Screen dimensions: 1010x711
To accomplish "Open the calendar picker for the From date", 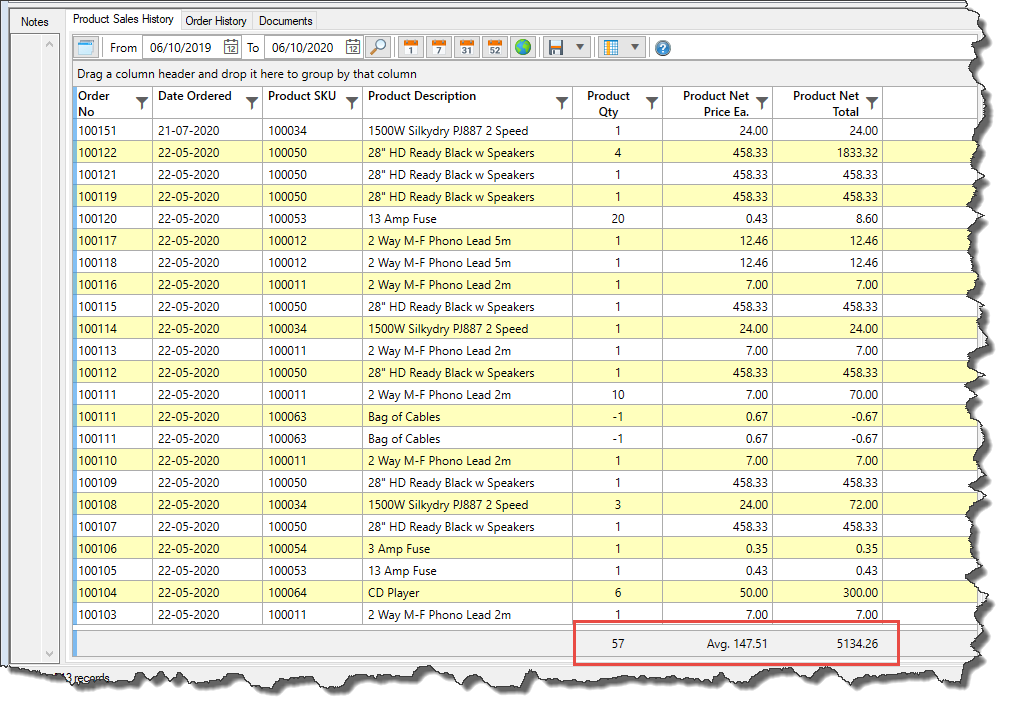I will tap(232, 46).
